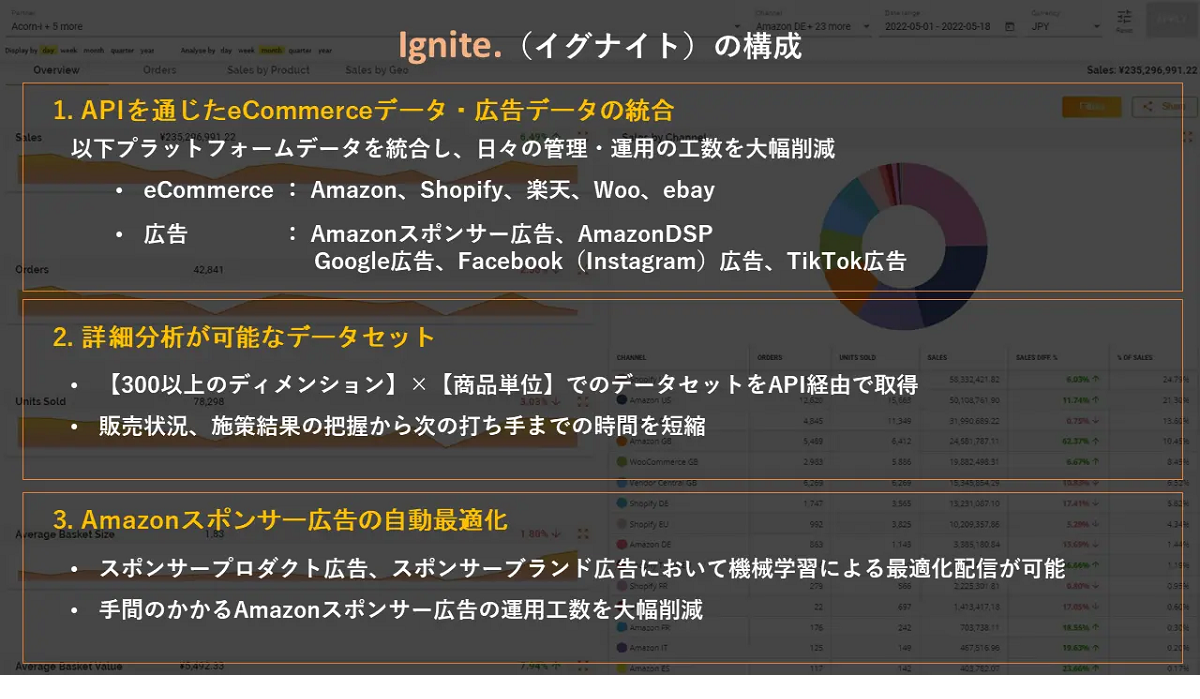Select the Shopify DE channel row
Screen dimensions: 1200x699
click(903, 503)
